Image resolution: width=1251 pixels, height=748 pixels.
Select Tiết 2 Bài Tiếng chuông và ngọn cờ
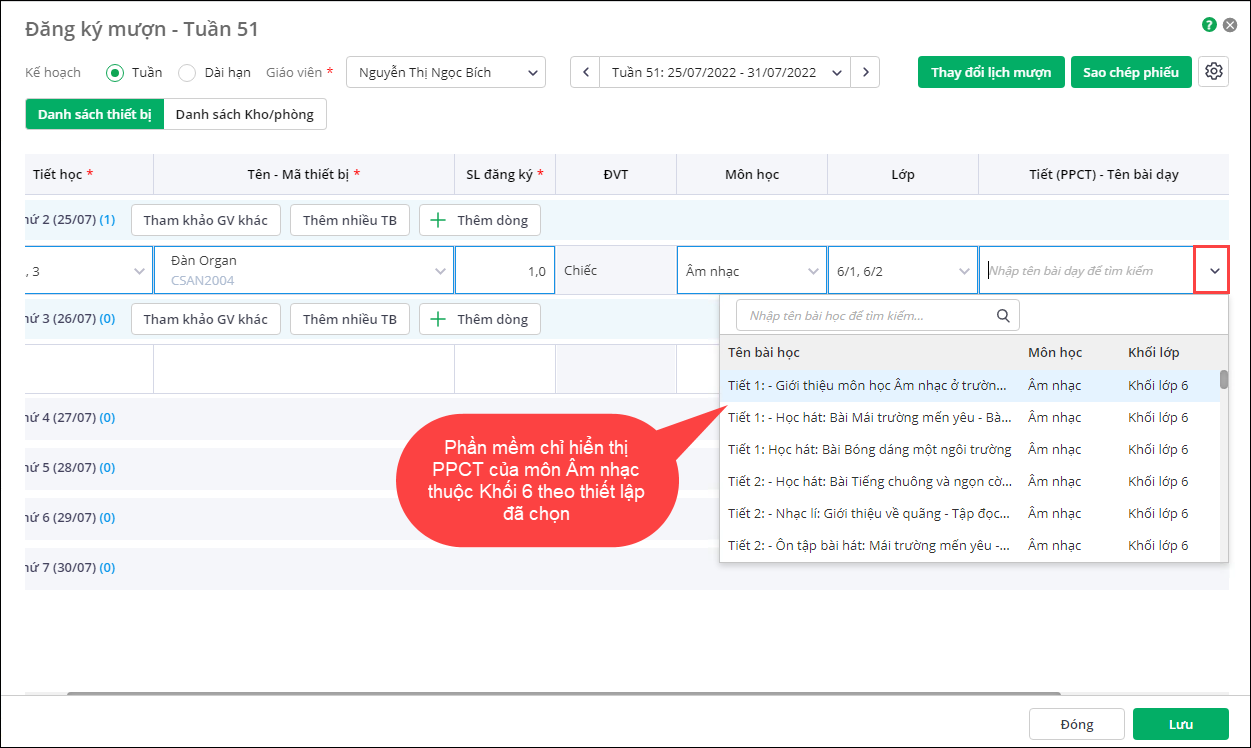coord(969,482)
